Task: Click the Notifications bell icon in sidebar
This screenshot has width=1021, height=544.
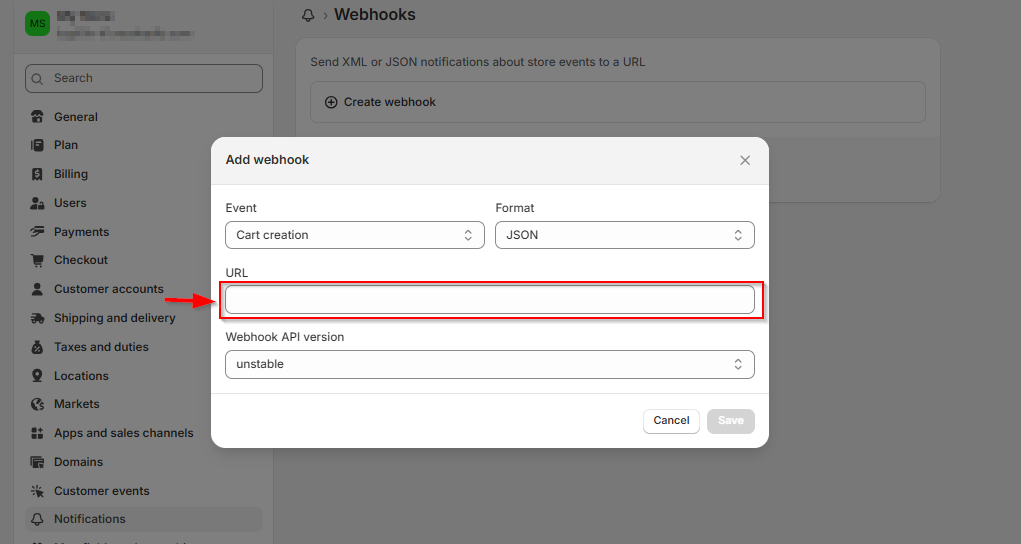Action: pos(38,519)
